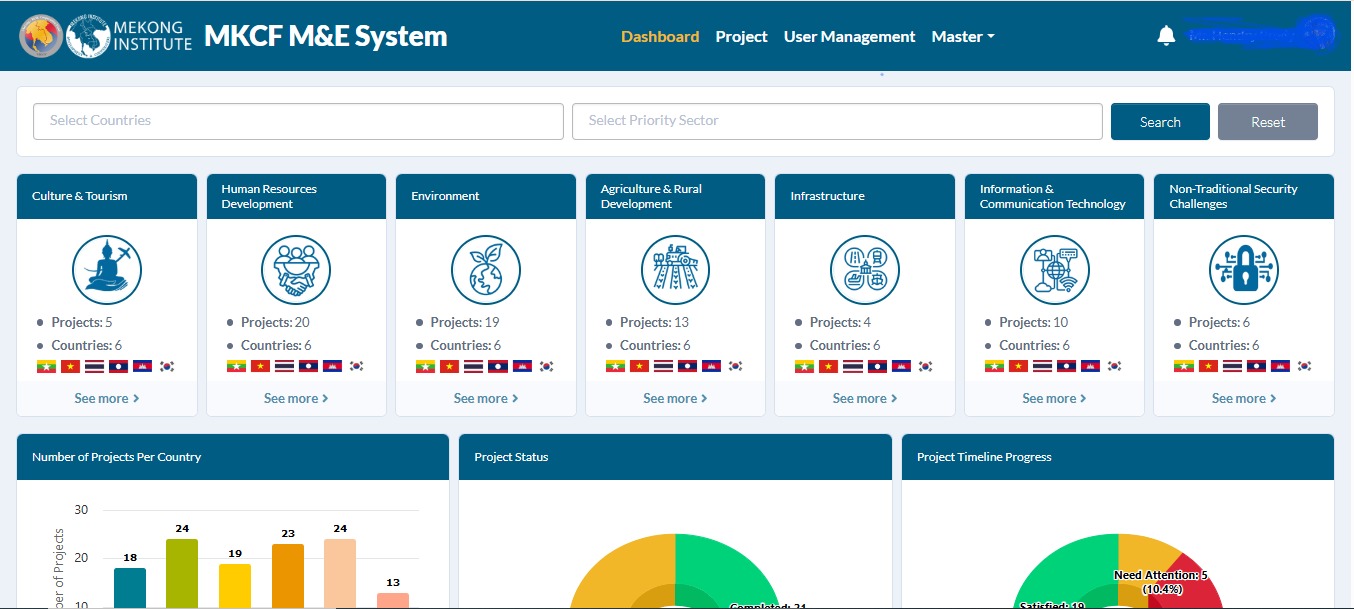The image size is (1354, 609).
Task: Click the Thailand flag in the Infrastructure card
Action: coord(853,366)
